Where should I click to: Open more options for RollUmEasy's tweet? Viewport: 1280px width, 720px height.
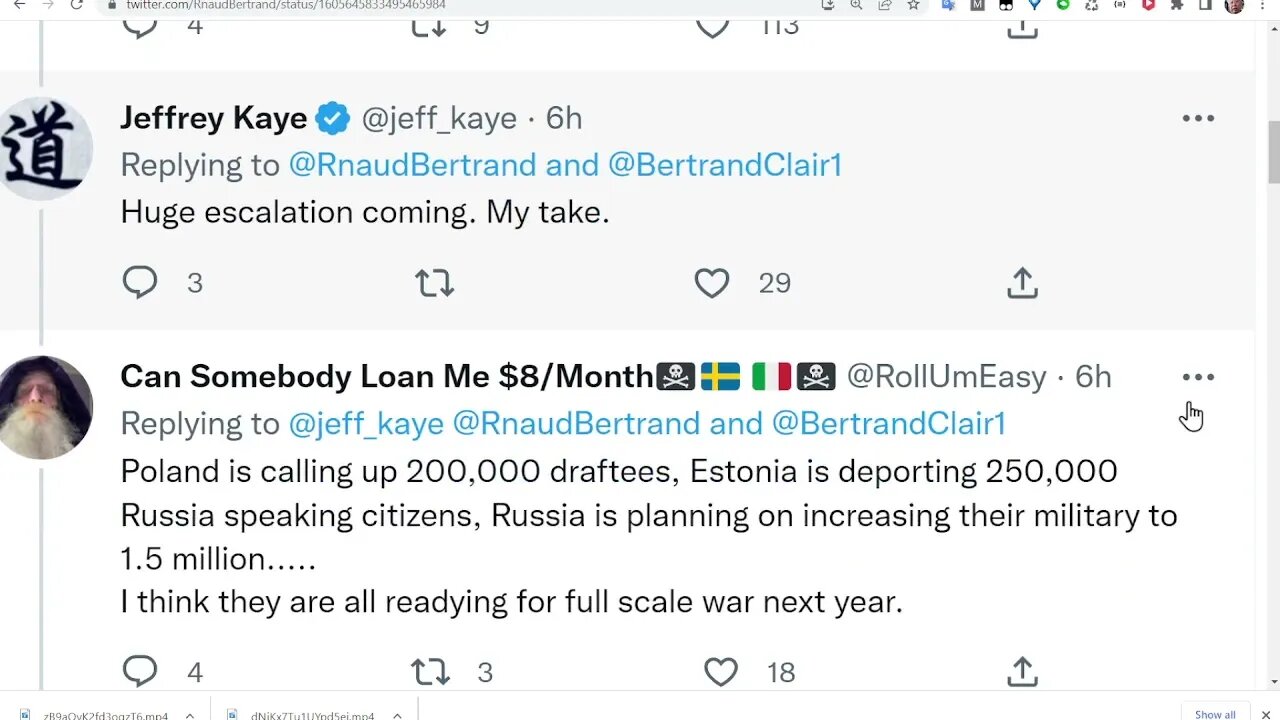click(1197, 377)
